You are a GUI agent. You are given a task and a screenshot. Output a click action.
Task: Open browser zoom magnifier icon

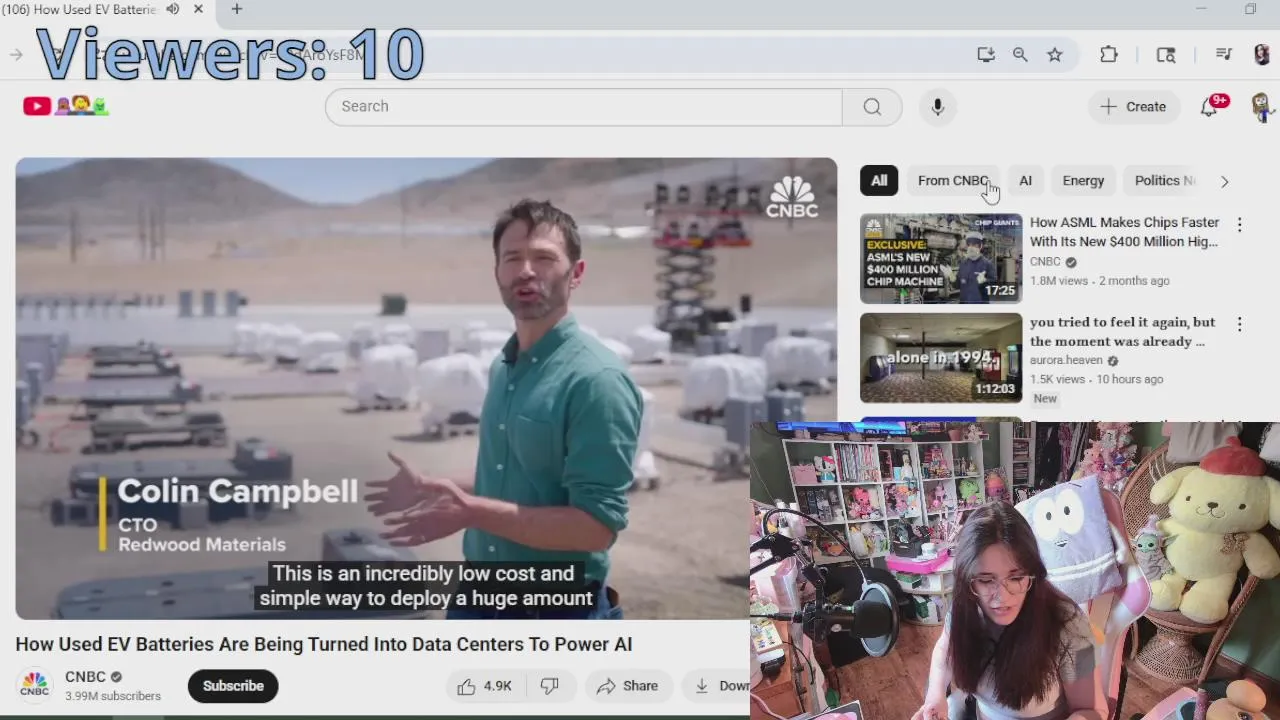(1020, 55)
